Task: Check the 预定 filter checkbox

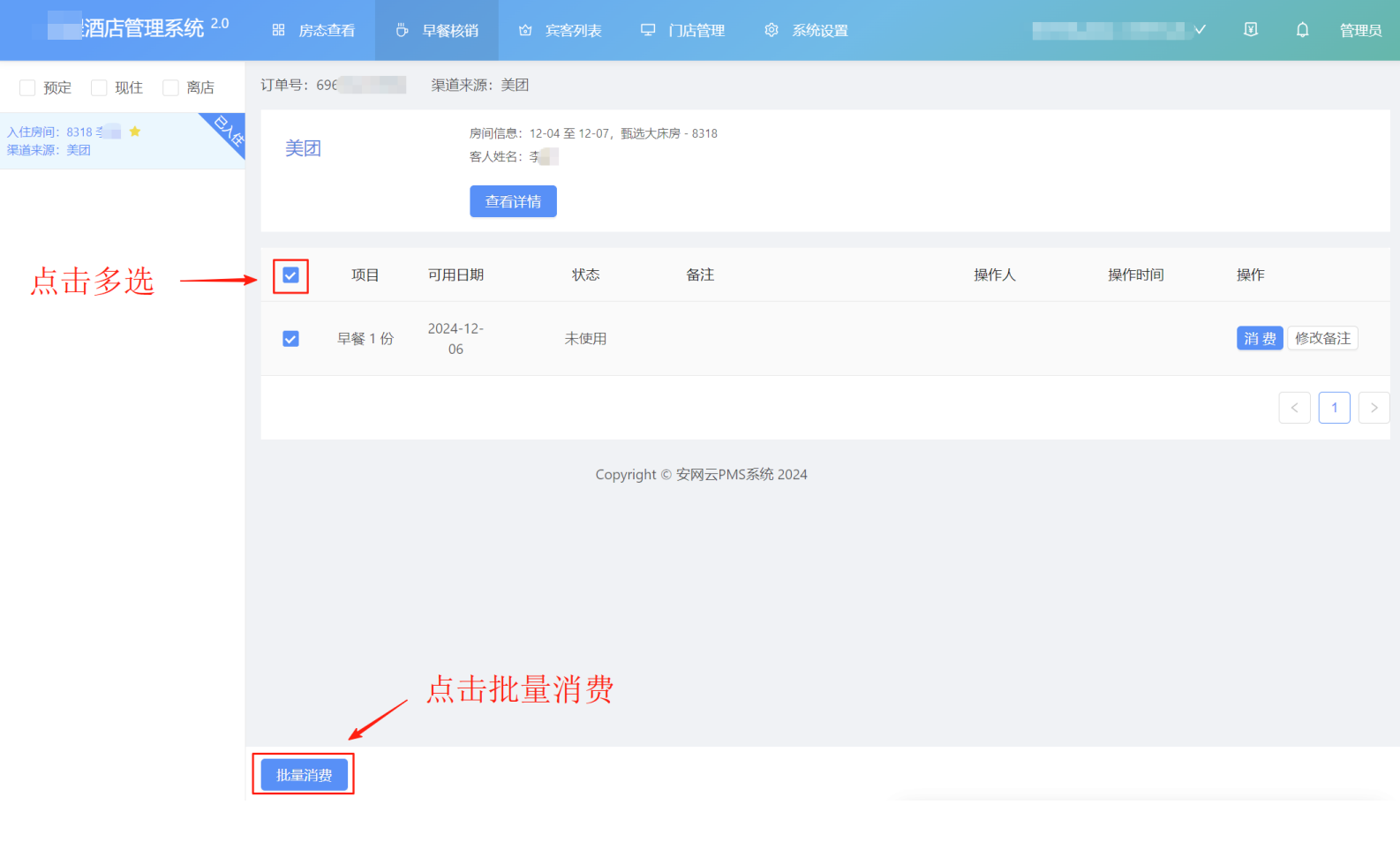Action: click(x=27, y=87)
